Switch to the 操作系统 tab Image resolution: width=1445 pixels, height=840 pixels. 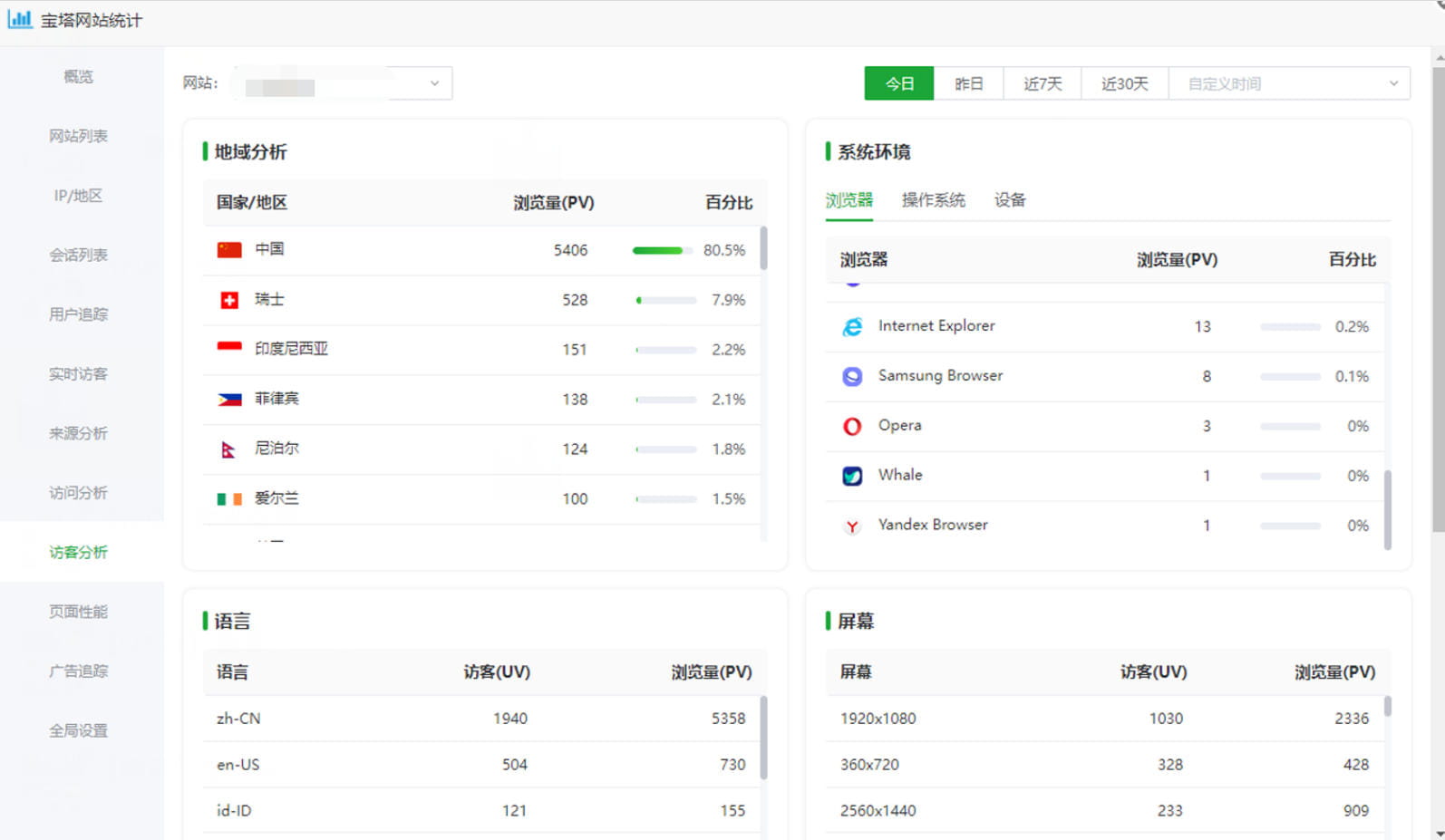click(x=934, y=200)
